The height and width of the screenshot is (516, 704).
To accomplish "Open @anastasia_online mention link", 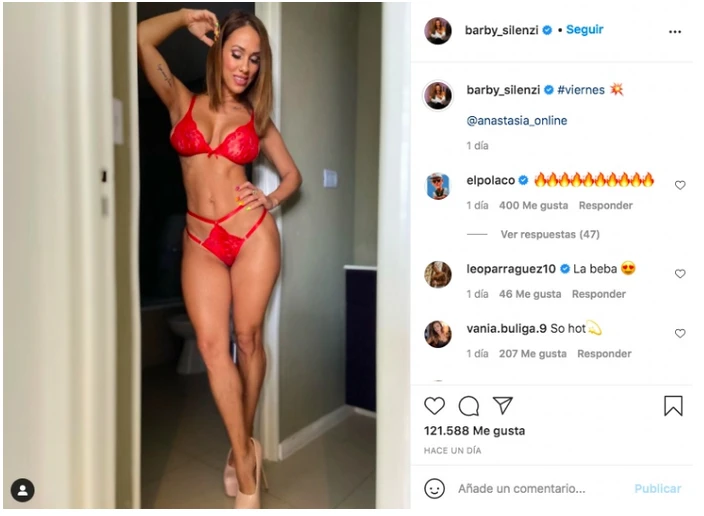I will pyautogui.click(x=517, y=120).
